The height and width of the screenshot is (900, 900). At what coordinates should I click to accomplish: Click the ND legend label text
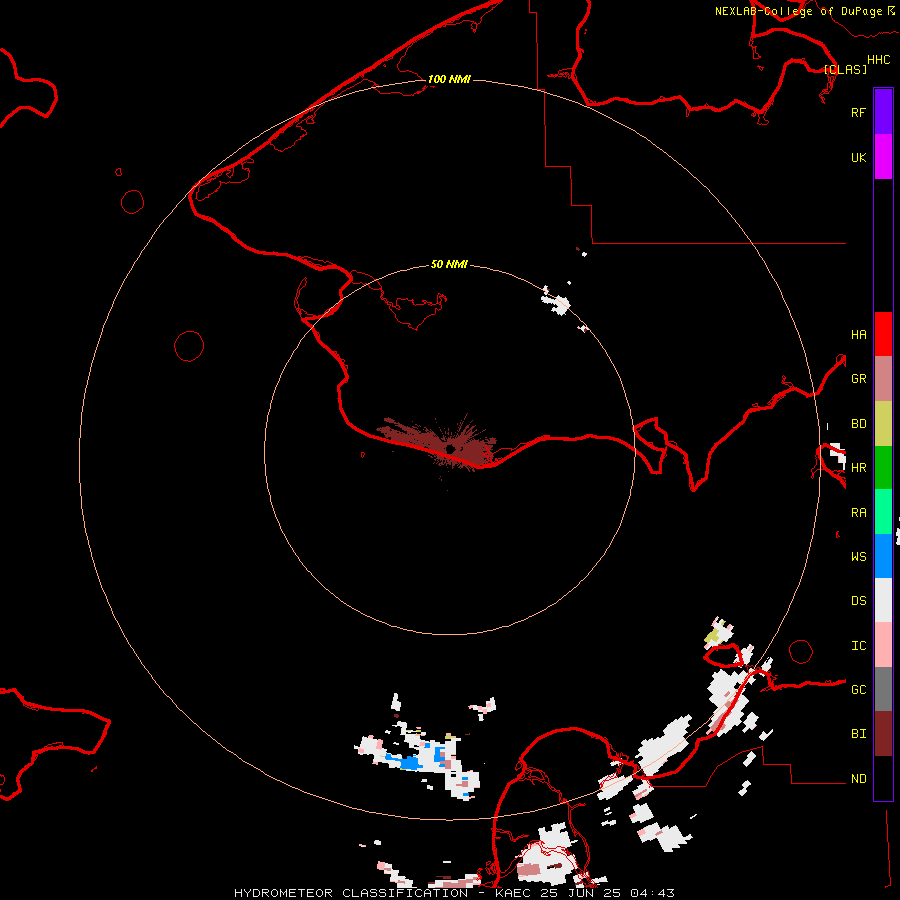858,778
